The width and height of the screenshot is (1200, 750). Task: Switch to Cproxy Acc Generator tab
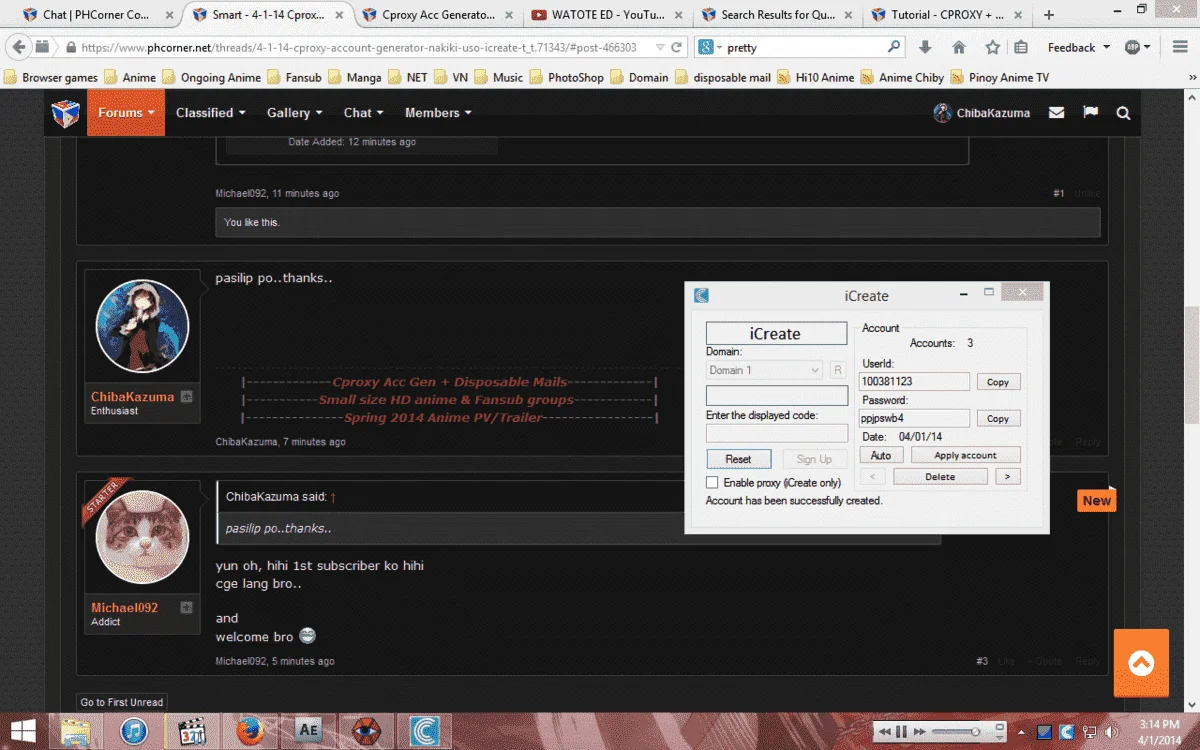(438, 15)
